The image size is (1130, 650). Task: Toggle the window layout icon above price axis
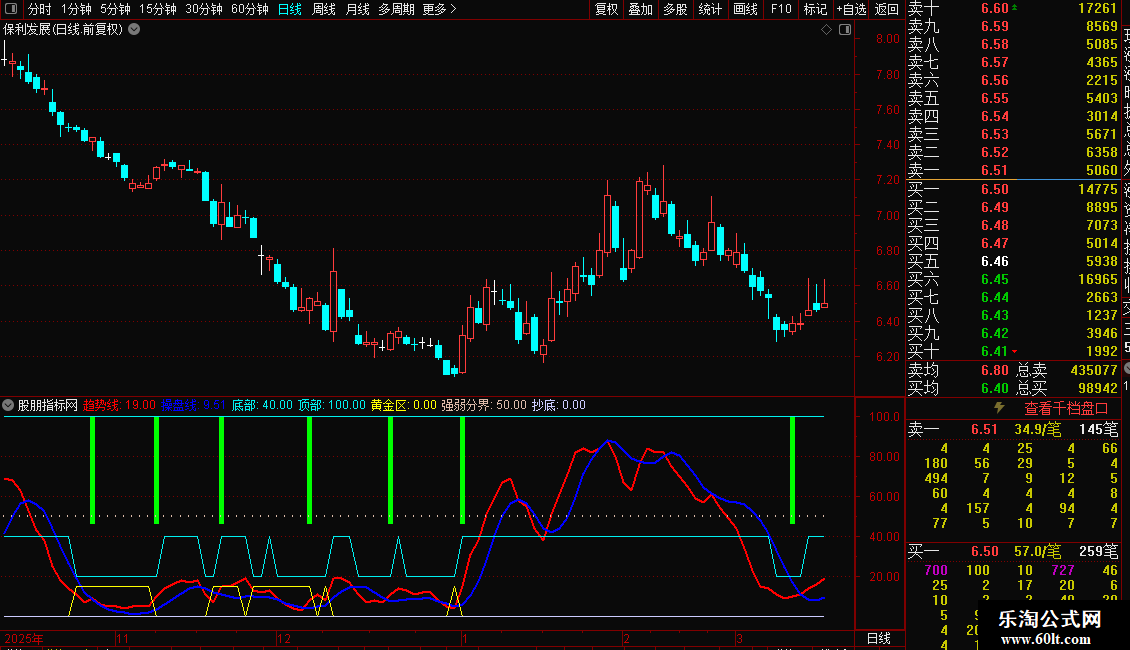[x=845, y=30]
